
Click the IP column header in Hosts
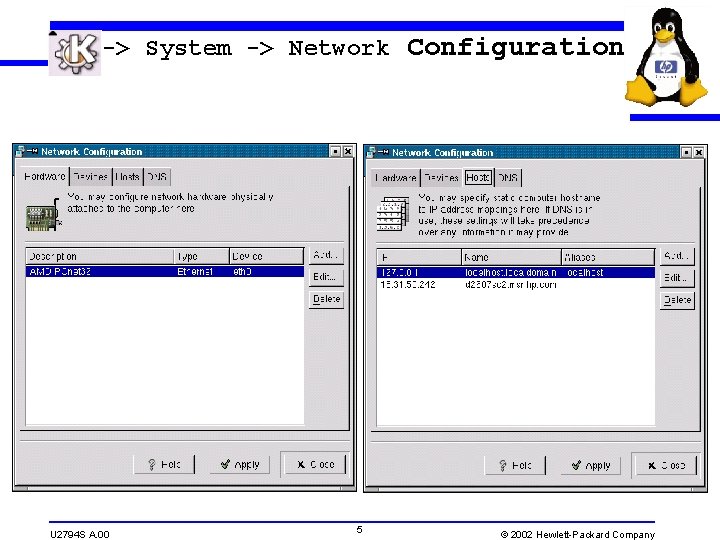pyautogui.click(x=419, y=258)
